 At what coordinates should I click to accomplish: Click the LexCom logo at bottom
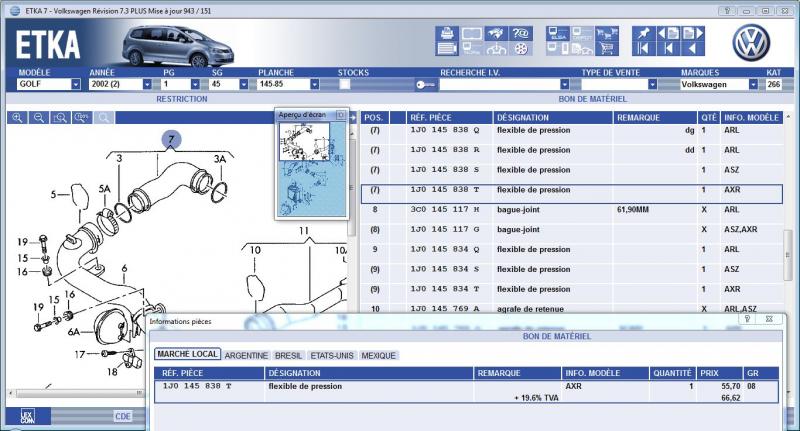[28, 416]
